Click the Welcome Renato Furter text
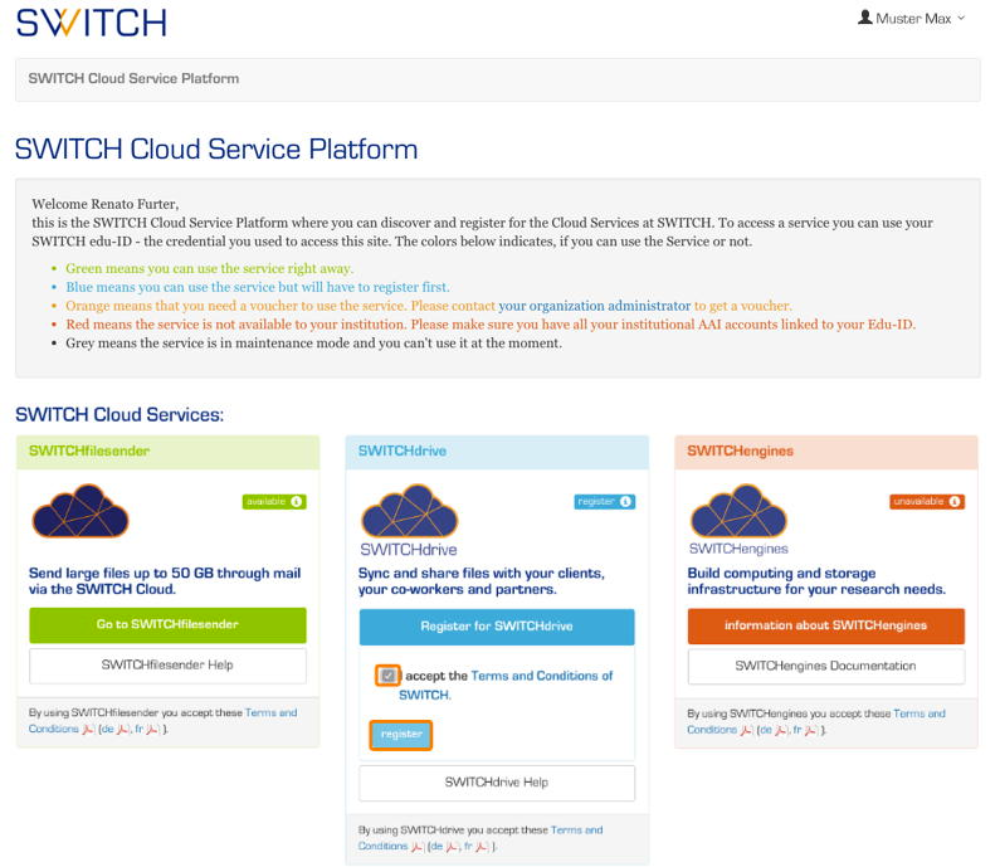The width and height of the screenshot is (1000, 867). coord(105,204)
